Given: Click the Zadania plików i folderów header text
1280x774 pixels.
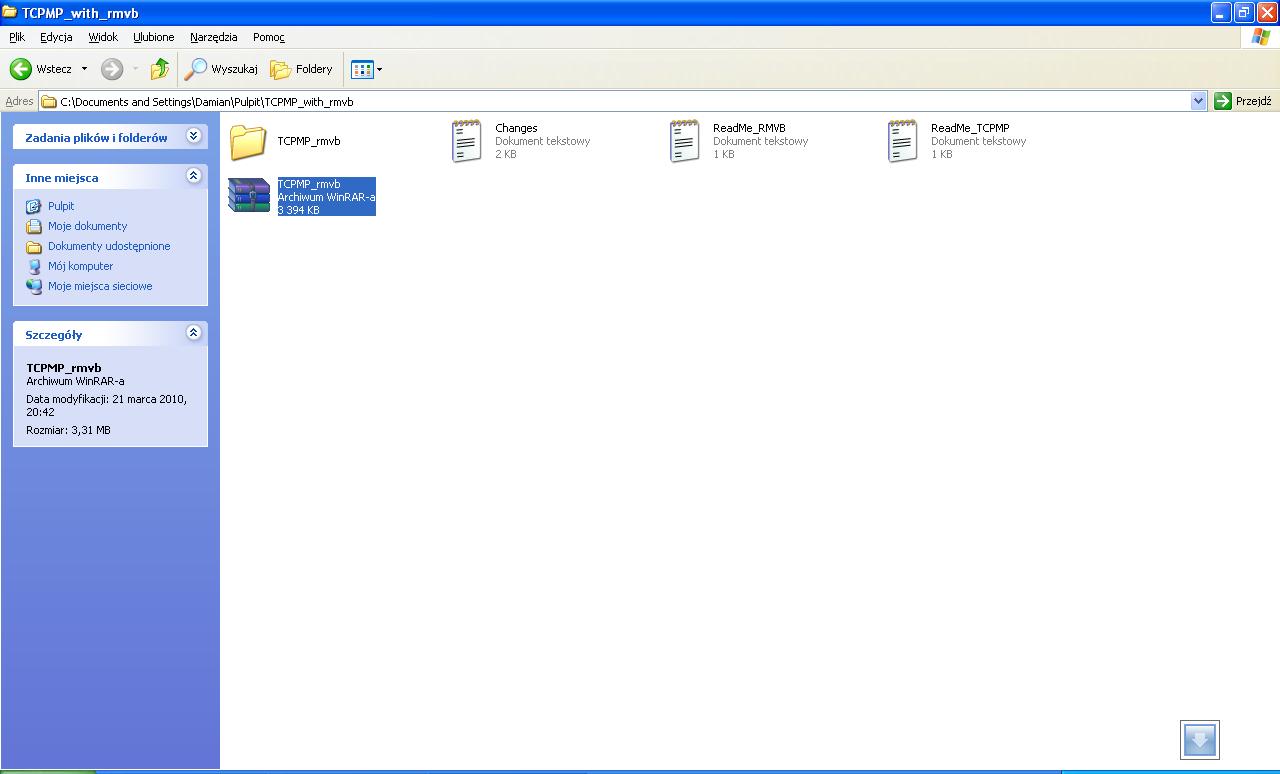Looking at the screenshot, I should [x=96, y=138].
